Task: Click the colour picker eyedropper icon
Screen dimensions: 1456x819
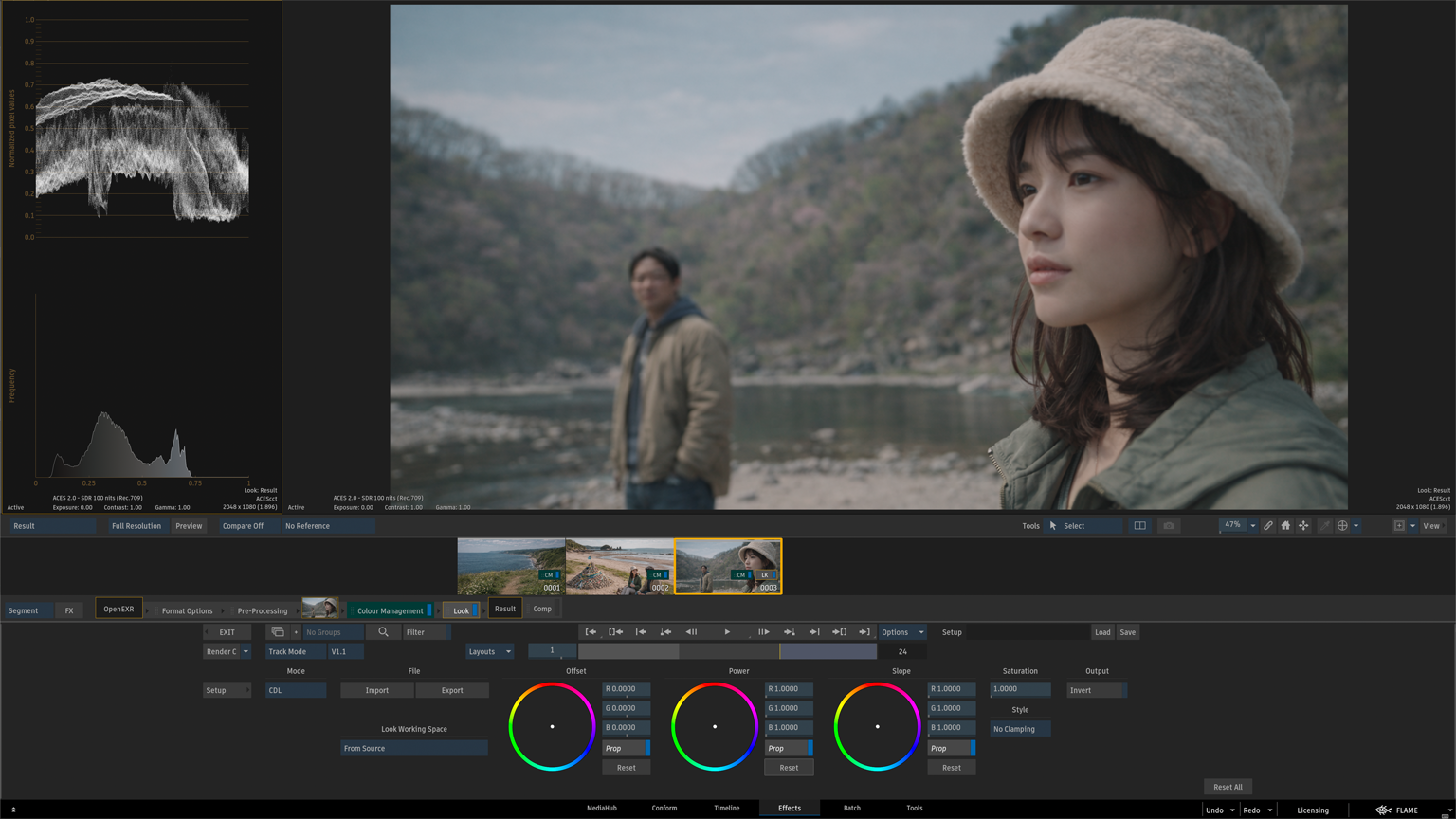Action: coord(1324,526)
